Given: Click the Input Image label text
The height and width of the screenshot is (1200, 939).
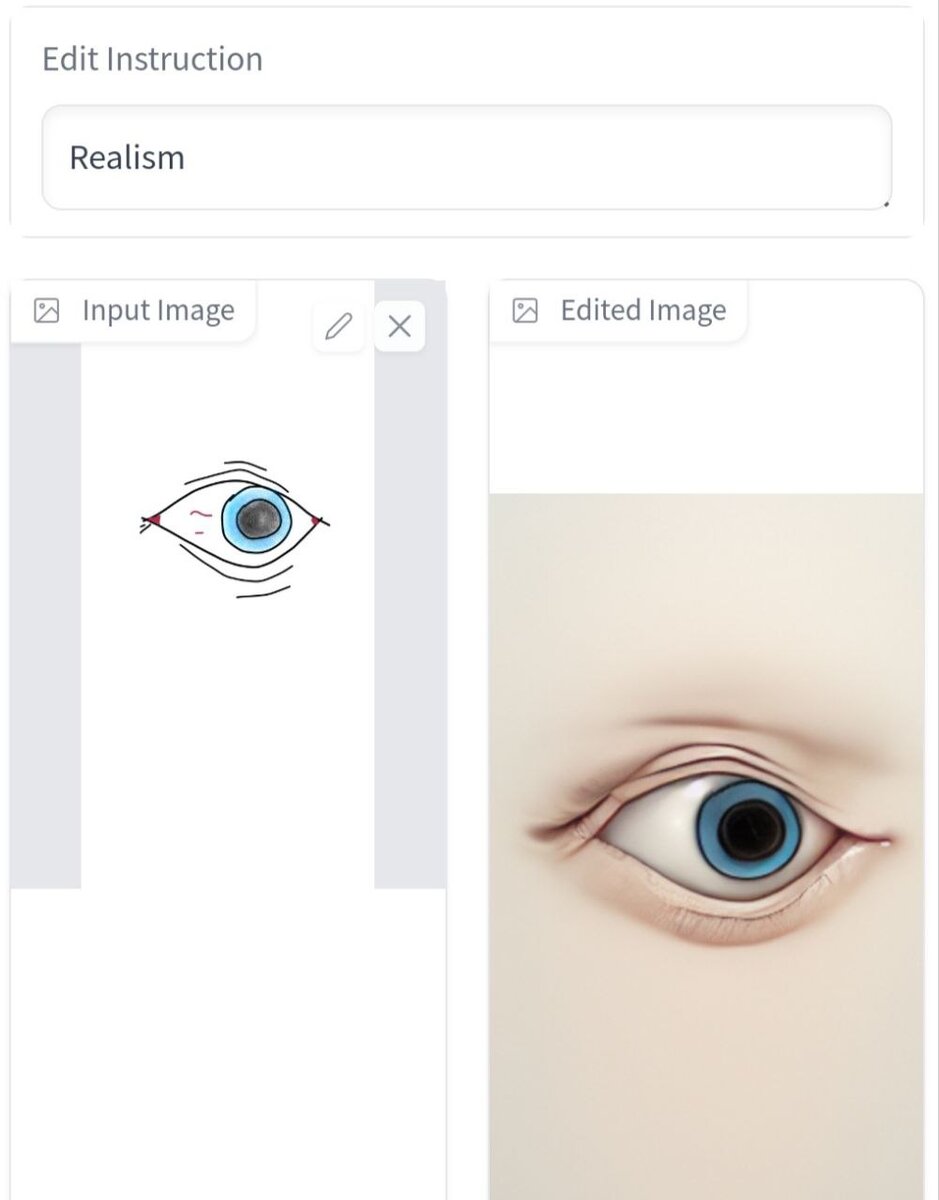Looking at the screenshot, I should coord(158,311).
